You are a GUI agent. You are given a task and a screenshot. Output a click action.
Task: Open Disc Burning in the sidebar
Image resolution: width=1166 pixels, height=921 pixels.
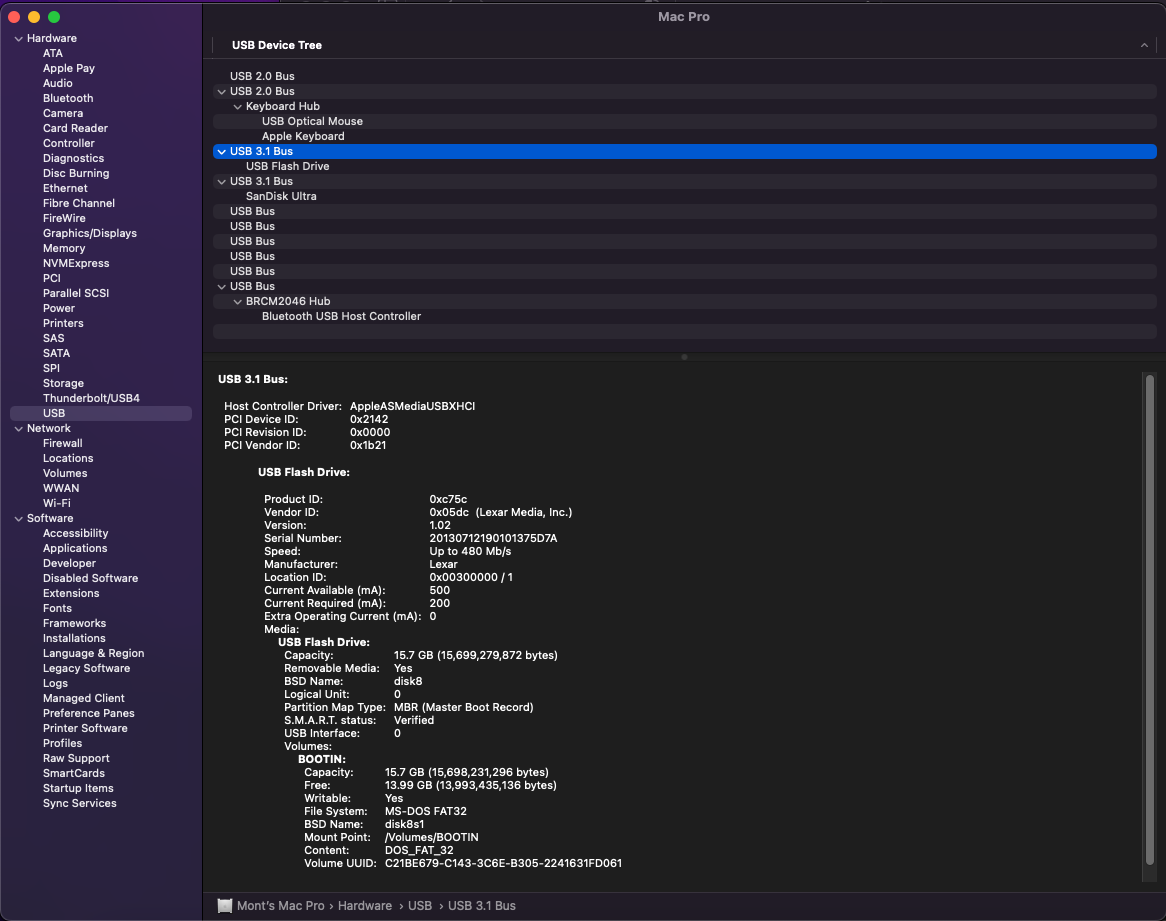pos(76,173)
